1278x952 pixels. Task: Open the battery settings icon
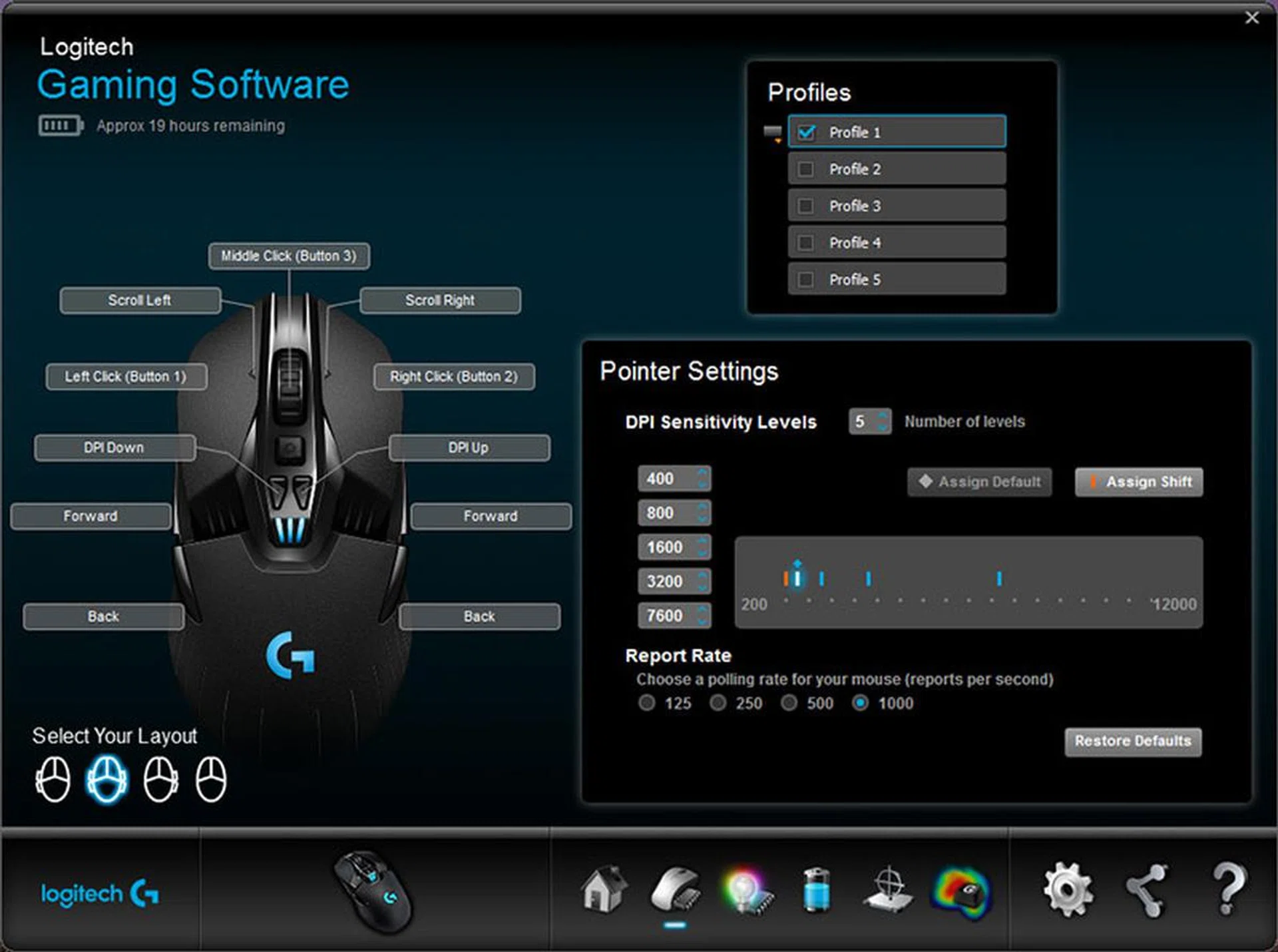tap(816, 890)
